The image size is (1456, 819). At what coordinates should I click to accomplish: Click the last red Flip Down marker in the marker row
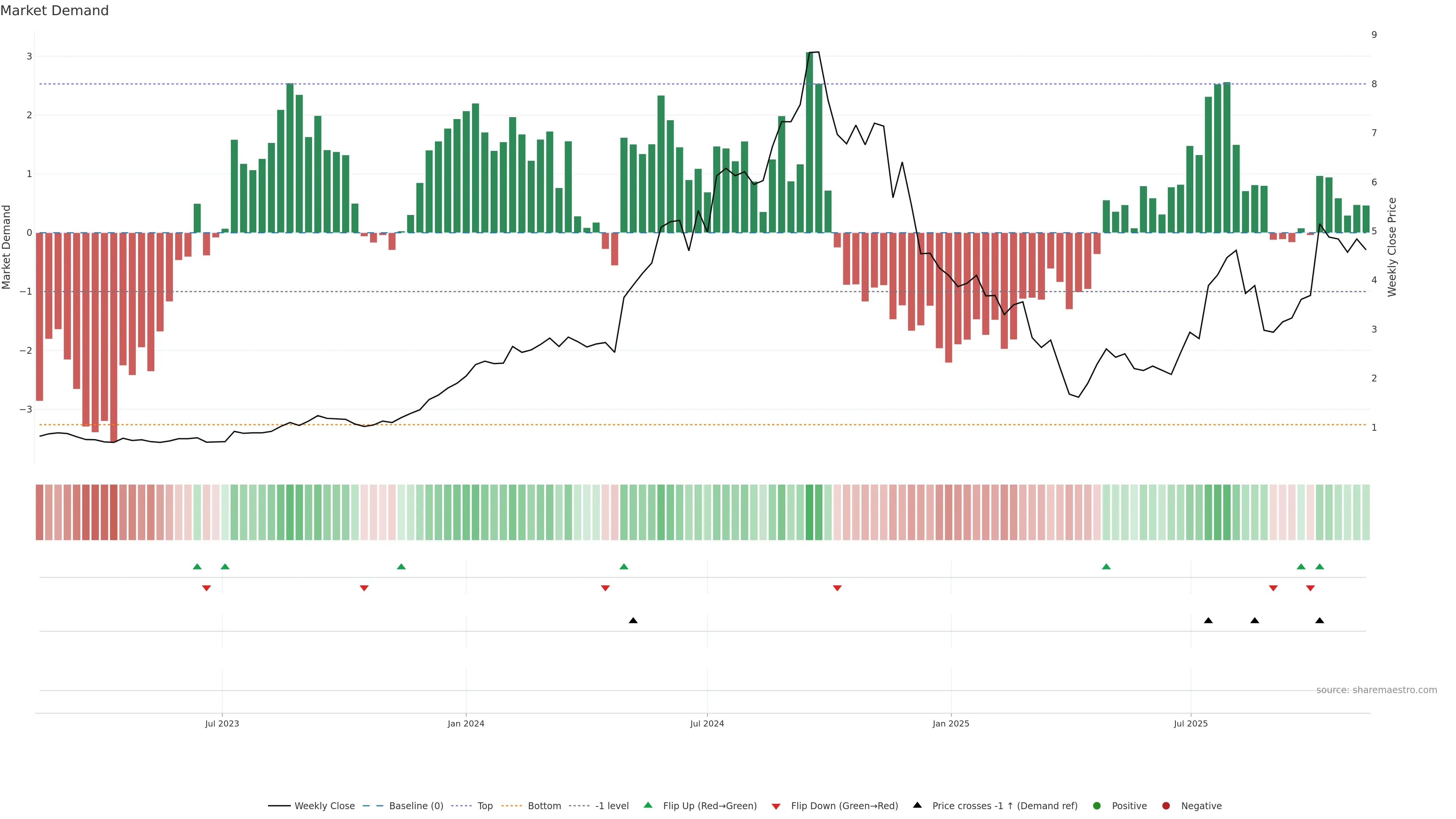1310,588
